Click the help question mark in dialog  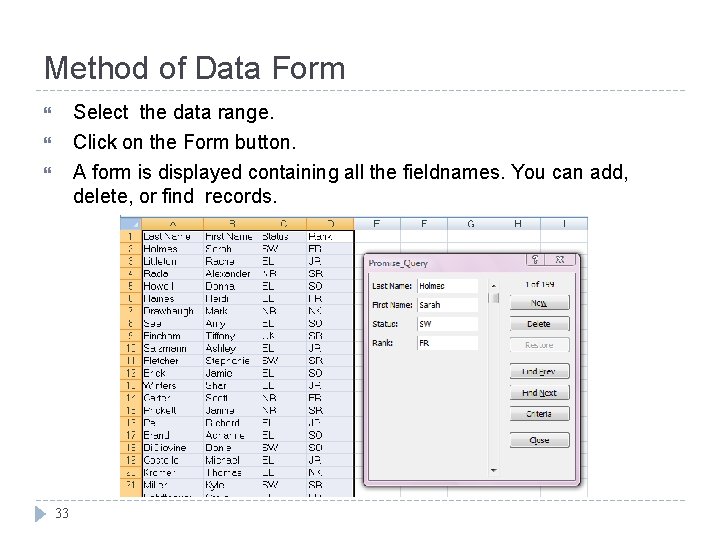coord(535,259)
